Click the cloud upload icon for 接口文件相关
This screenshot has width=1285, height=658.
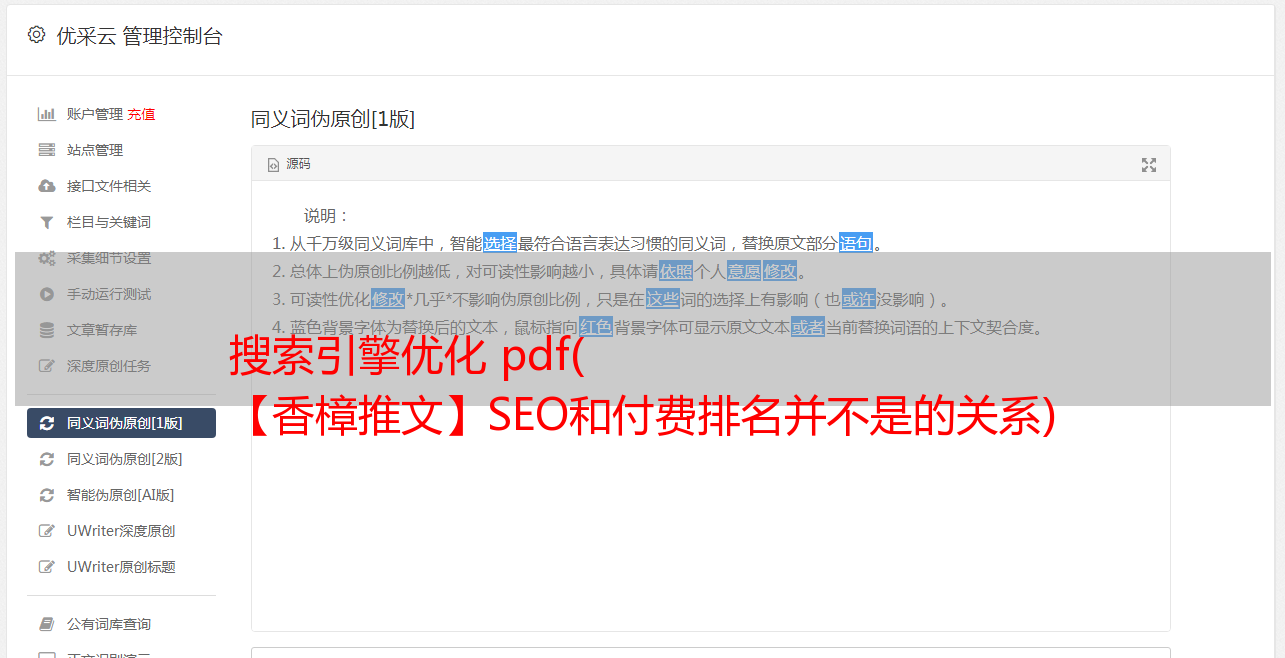coord(46,186)
